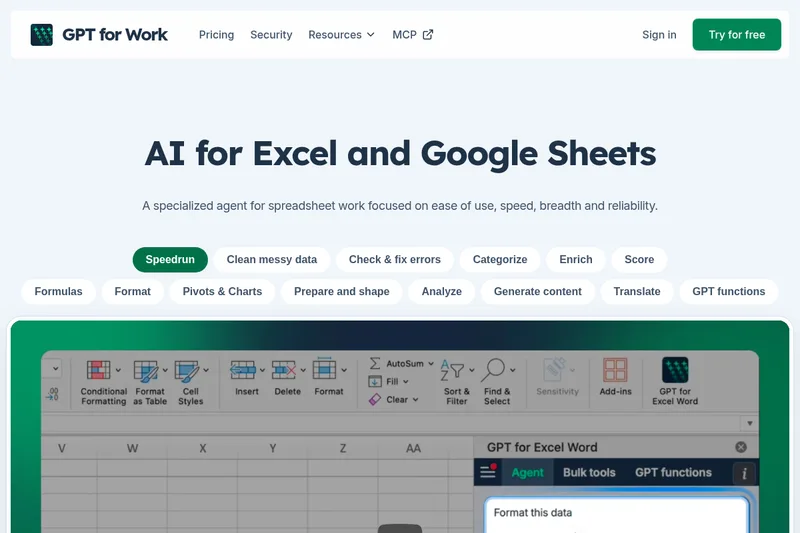800x533 pixels.
Task: Click the Fill icon
Action: pos(375,382)
